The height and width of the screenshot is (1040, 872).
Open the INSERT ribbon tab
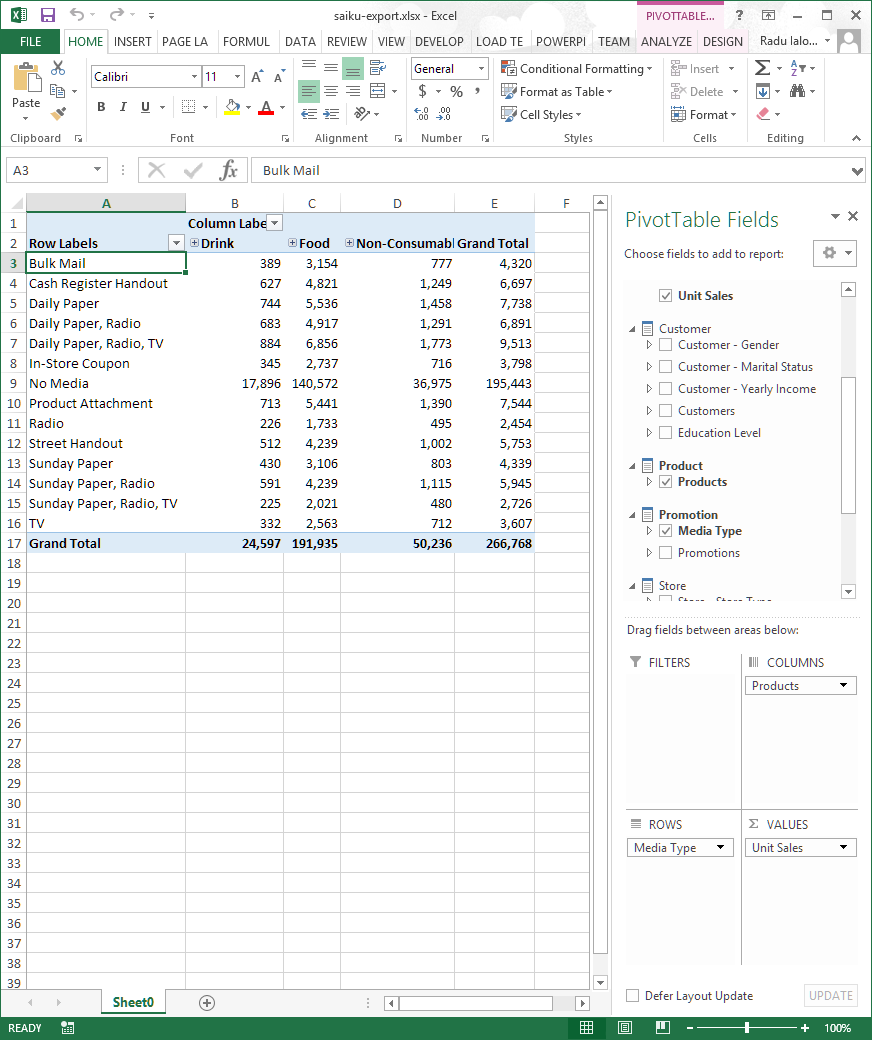[133, 42]
